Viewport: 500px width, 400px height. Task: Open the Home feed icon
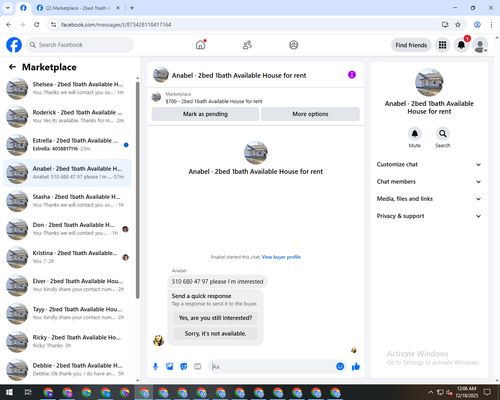point(200,45)
